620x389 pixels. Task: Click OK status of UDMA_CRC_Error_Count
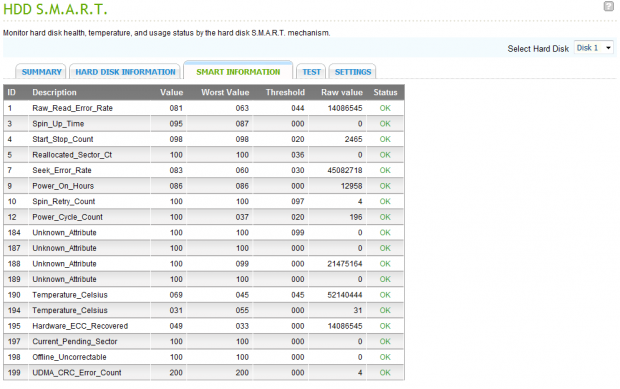coord(385,373)
